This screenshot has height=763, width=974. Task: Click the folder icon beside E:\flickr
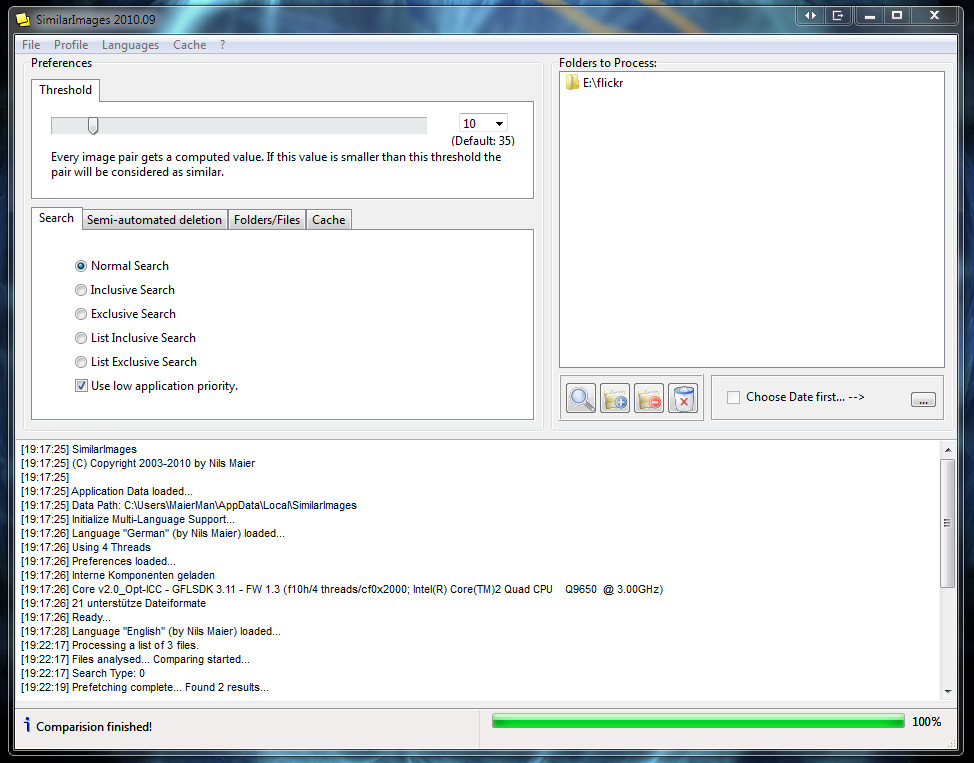point(572,83)
